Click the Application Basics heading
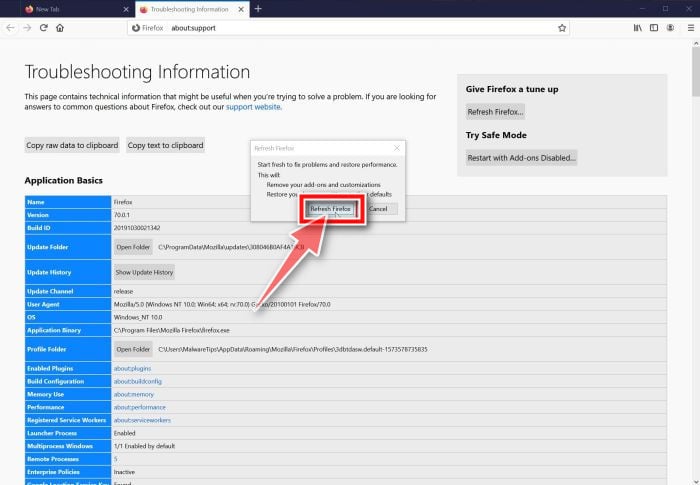This screenshot has width=700, height=485. 63,180
